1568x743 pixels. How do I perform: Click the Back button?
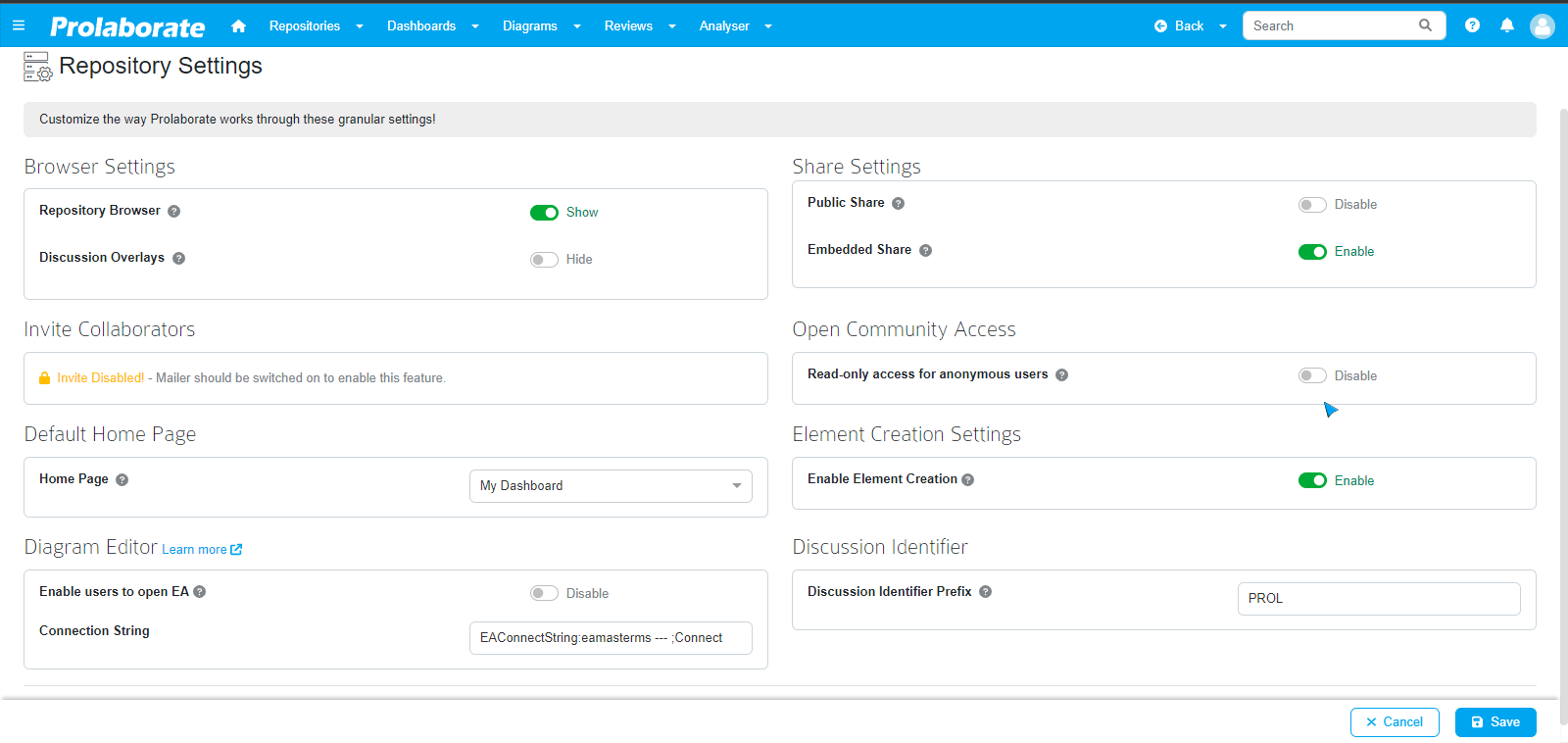[x=1179, y=26]
